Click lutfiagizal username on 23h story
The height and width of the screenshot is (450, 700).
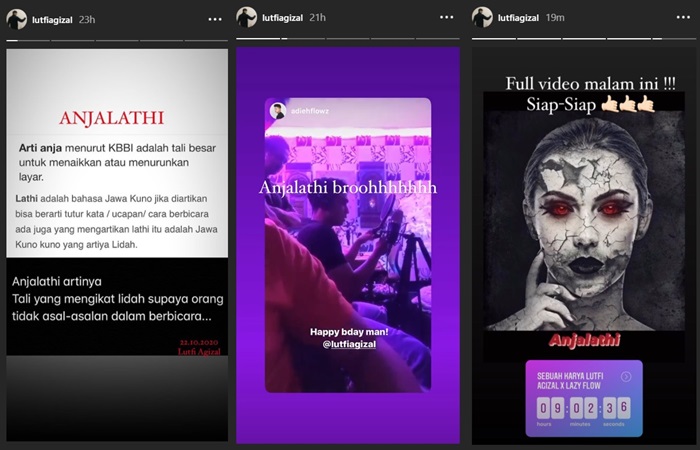[x=52, y=20]
